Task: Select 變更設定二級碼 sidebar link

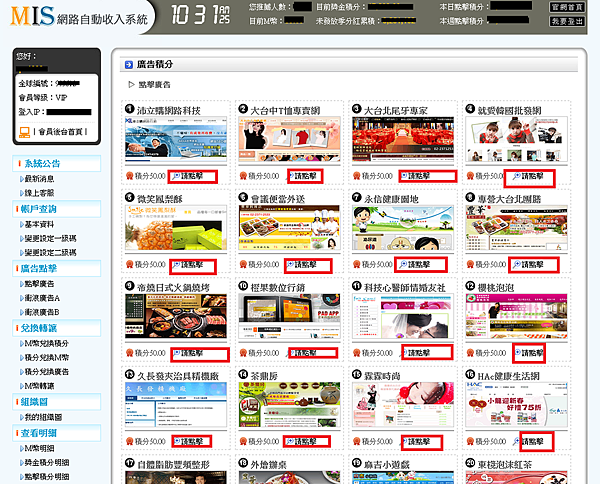Action: [x=50, y=253]
